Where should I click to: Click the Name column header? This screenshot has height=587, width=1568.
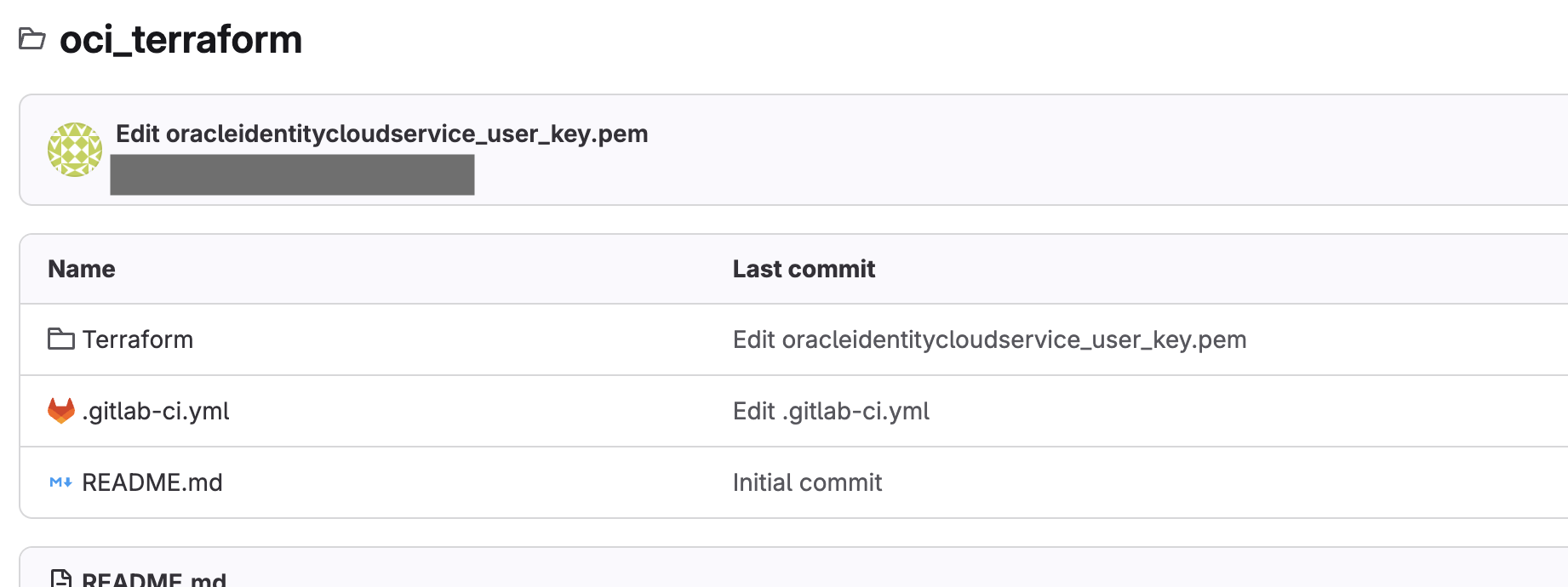coord(82,269)
